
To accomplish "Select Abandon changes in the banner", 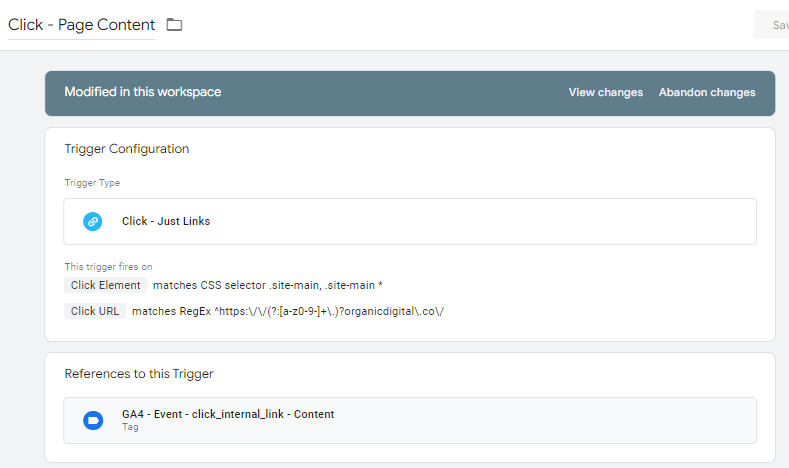I will 706,92.
